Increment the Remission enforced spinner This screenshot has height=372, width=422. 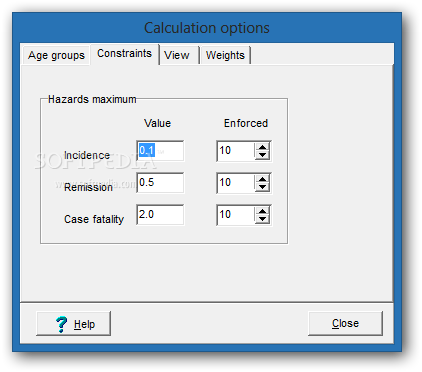(x=262, y=179)
